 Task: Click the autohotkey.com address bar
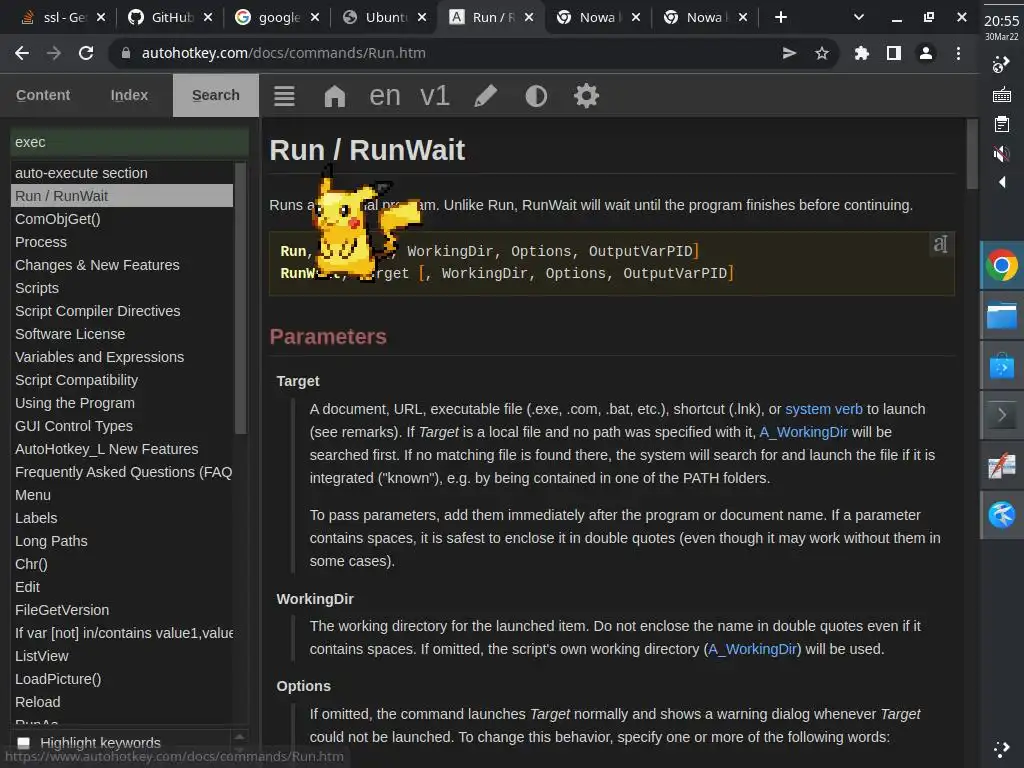(x=444, y=53)
